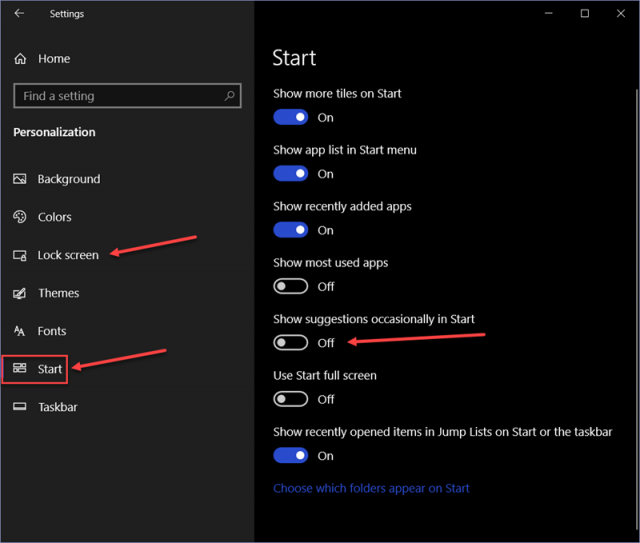Toggle recently opened items in Jump Lists

point(291,455)
